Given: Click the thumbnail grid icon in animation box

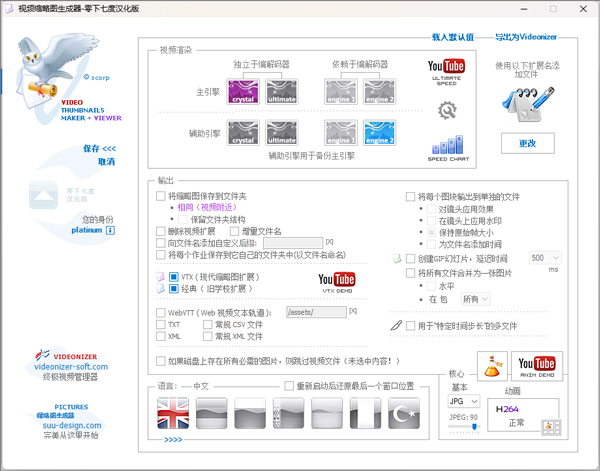Looking at the screenshot, I should coord(551,427).
